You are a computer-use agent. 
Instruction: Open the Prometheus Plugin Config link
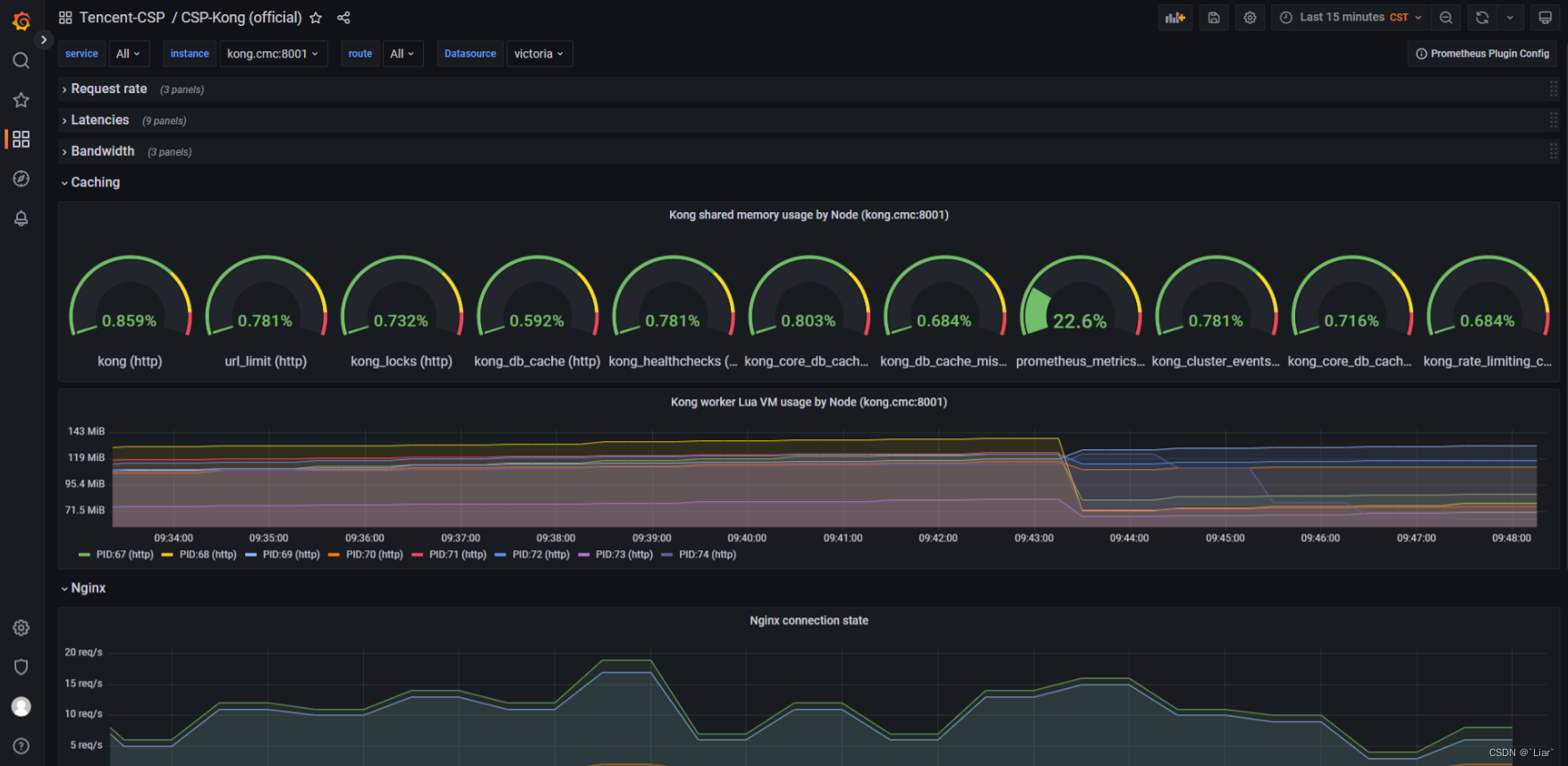coord(1482,54)
